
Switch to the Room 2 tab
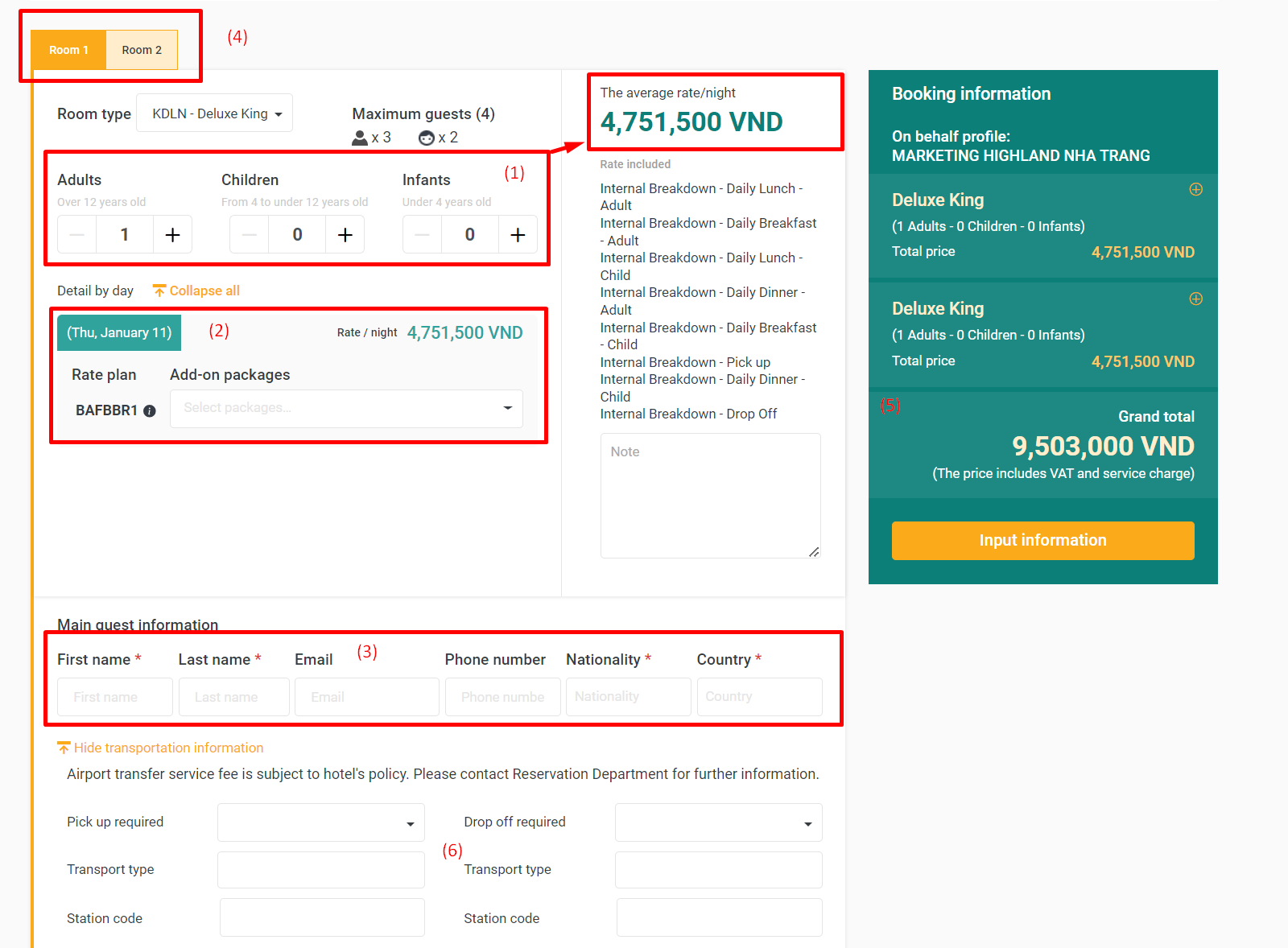[x=142, y=50]
